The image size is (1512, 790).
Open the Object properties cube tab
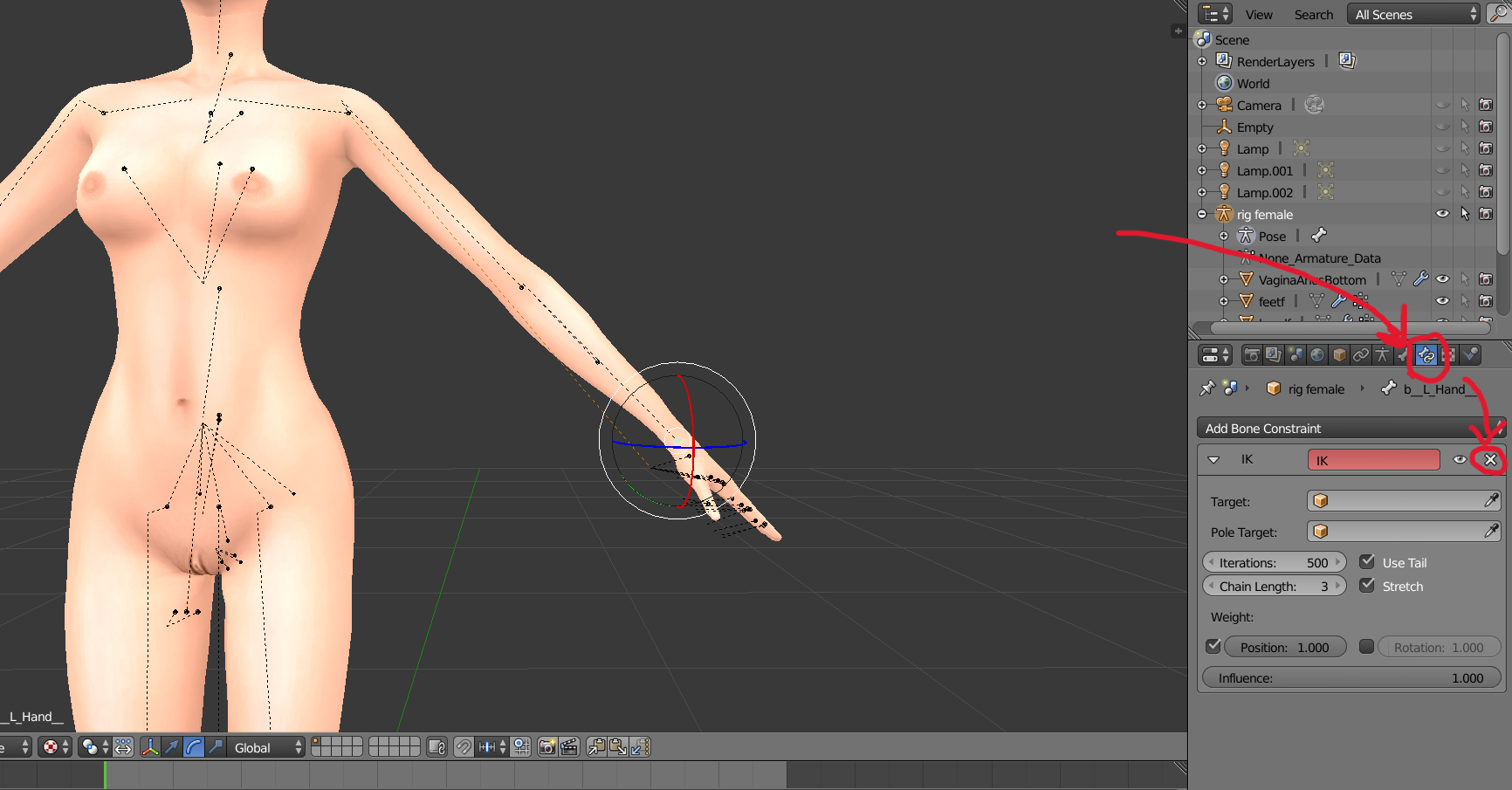(x=1339, y=355)
